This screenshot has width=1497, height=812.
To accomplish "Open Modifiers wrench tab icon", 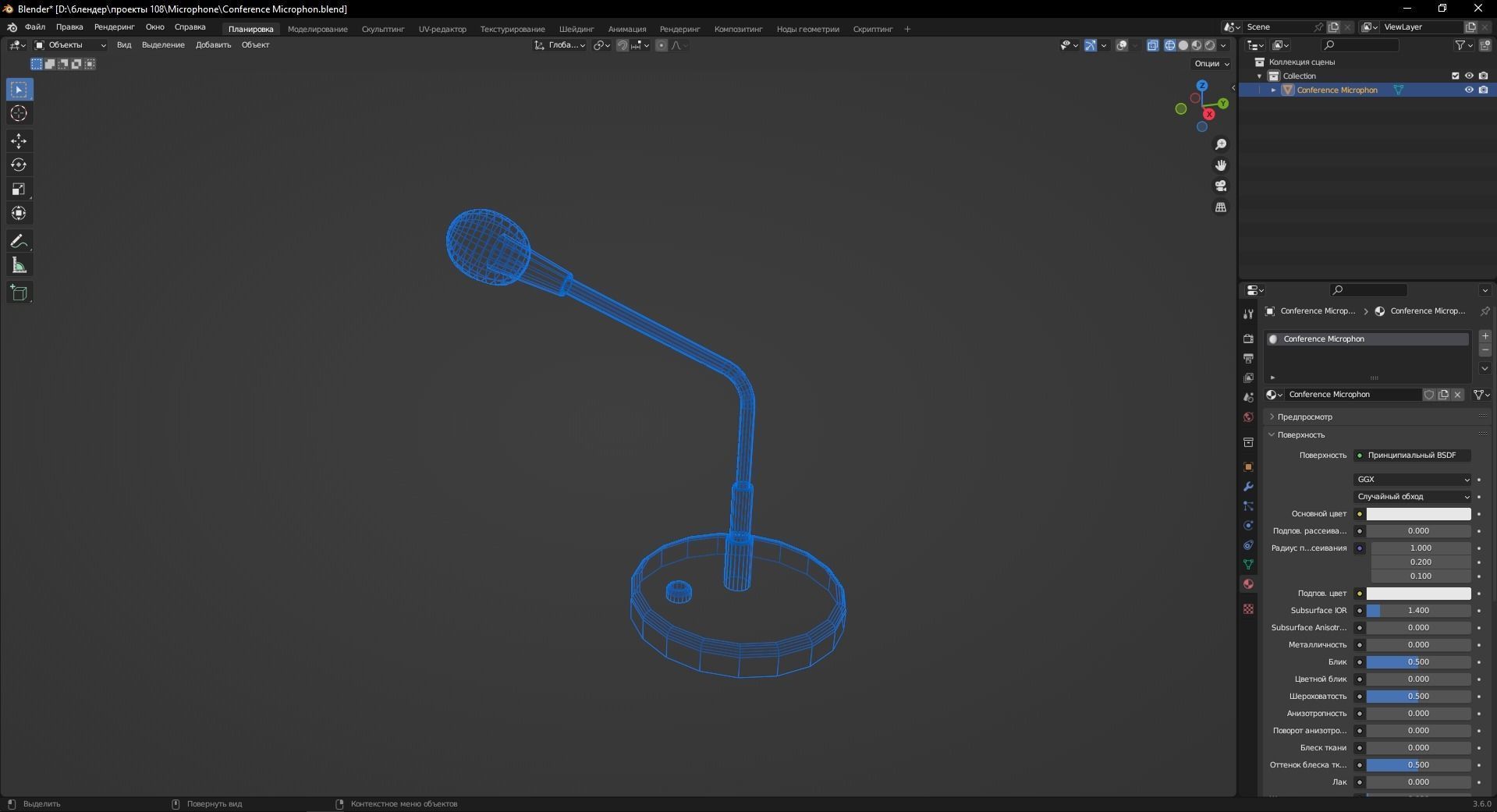I will (1248, 487).
